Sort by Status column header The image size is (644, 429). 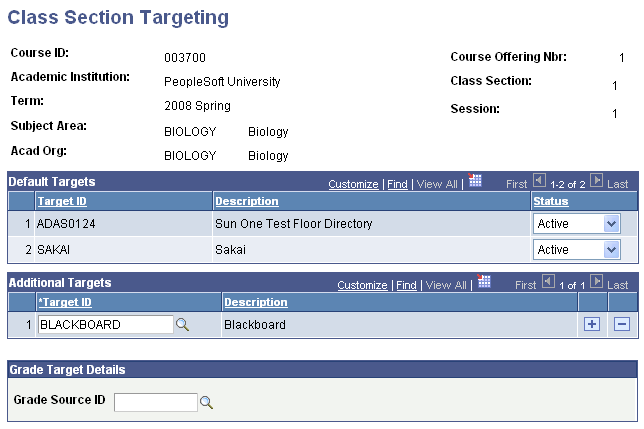click(551, 201)
